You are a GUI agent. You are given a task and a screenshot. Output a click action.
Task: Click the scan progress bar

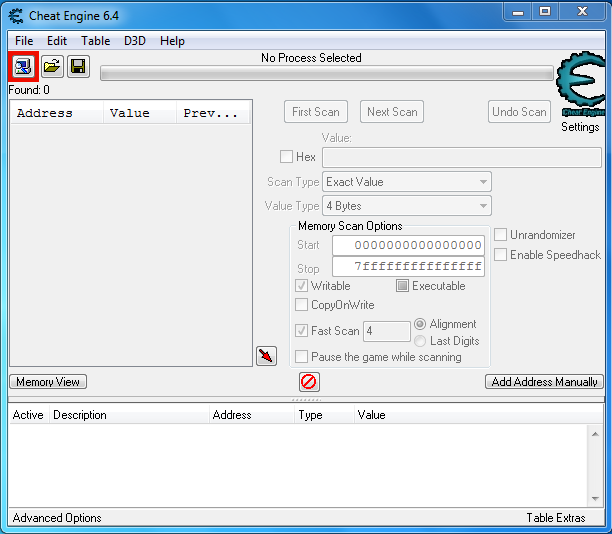point(326,73)
